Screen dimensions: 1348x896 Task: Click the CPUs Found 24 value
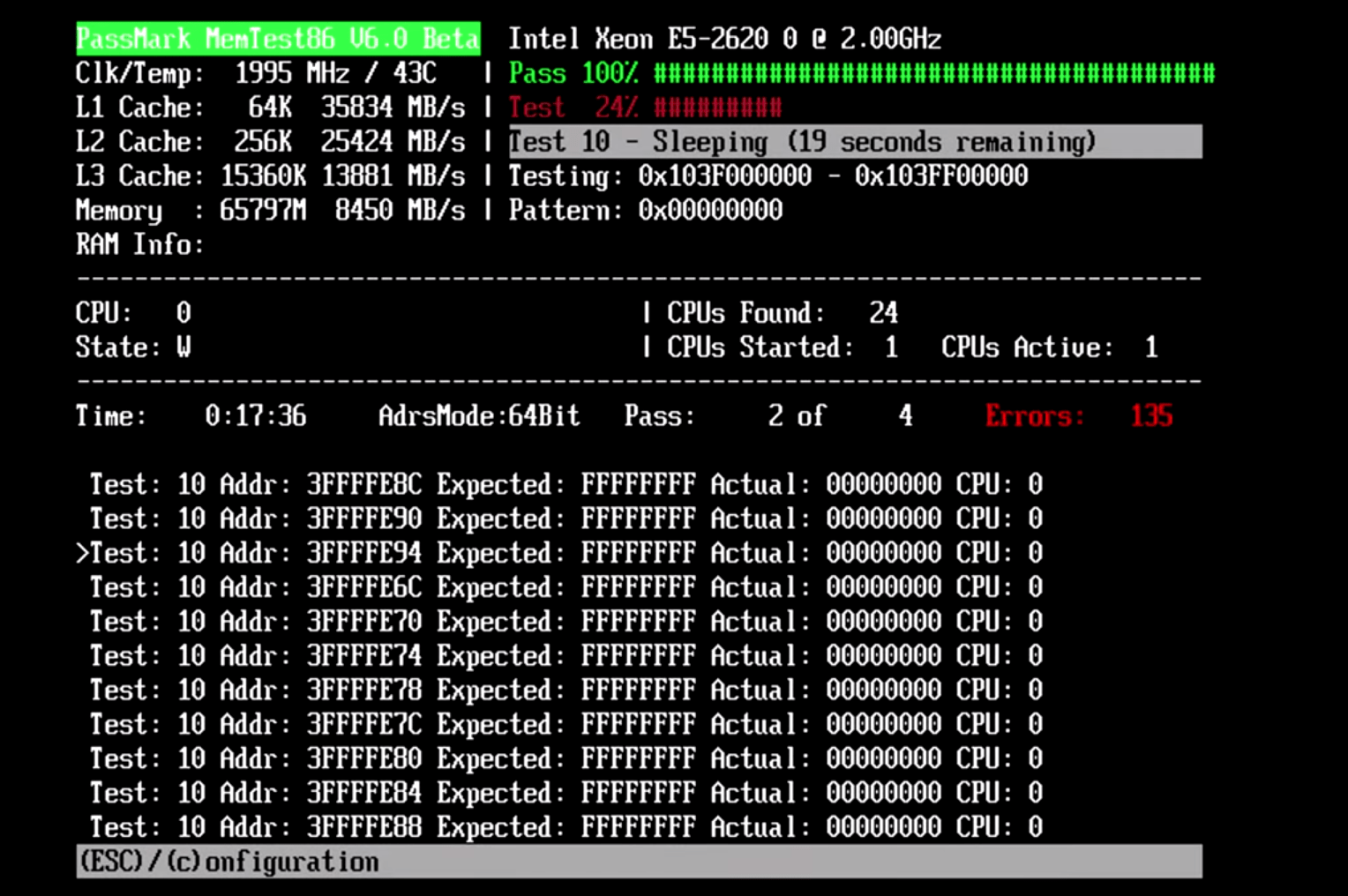(882, 313)
